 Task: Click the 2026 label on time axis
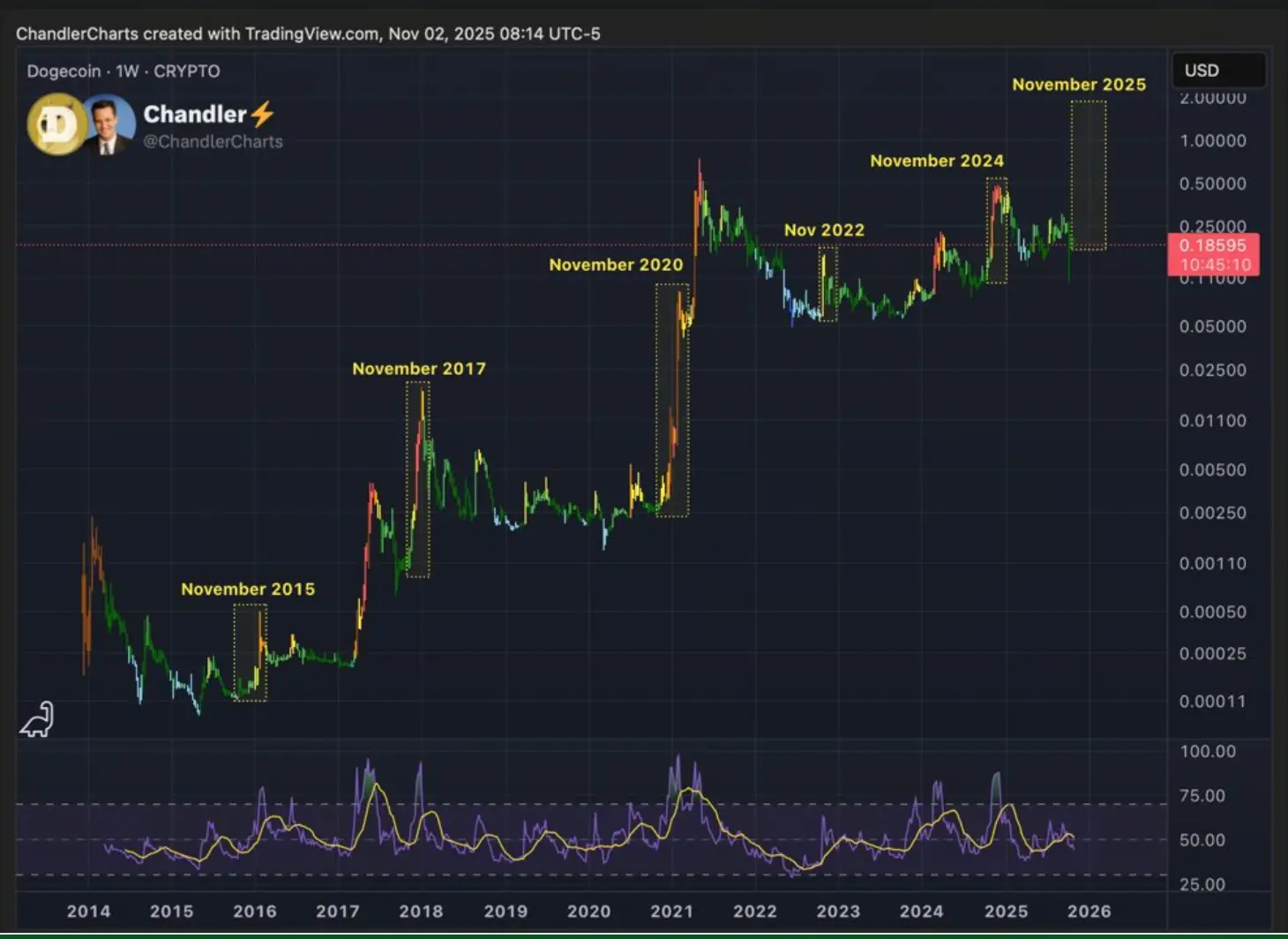(1089, 911)
